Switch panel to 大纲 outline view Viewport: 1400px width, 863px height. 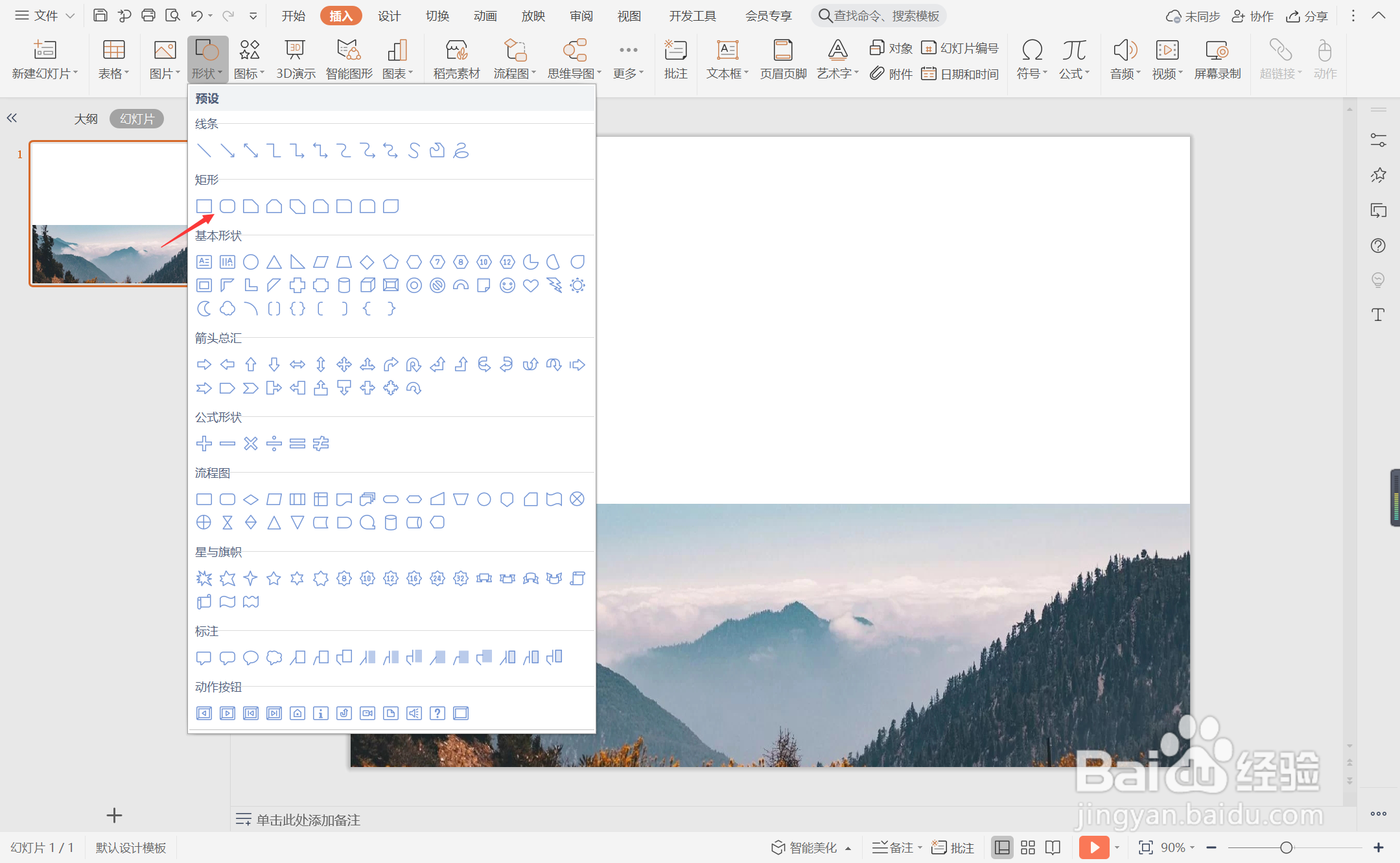86,119
